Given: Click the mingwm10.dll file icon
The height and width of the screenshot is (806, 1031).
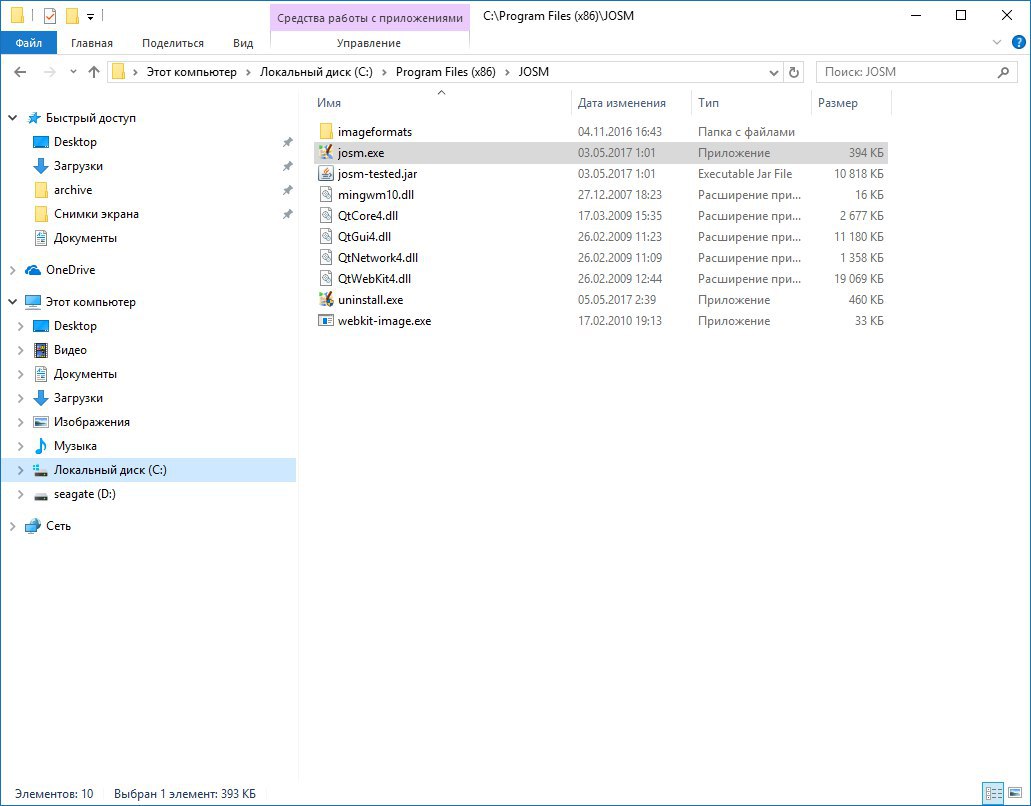Looking at the screenshot, I should 326,195.
